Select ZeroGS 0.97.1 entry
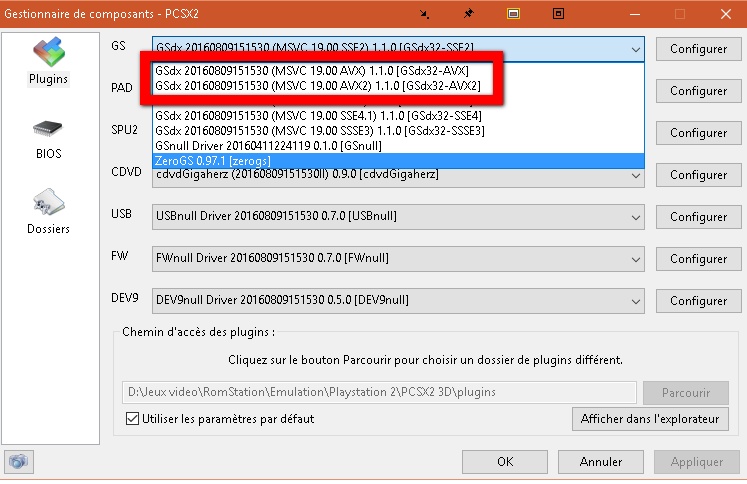Screen dimensions: 747x484 coord(398,161)
